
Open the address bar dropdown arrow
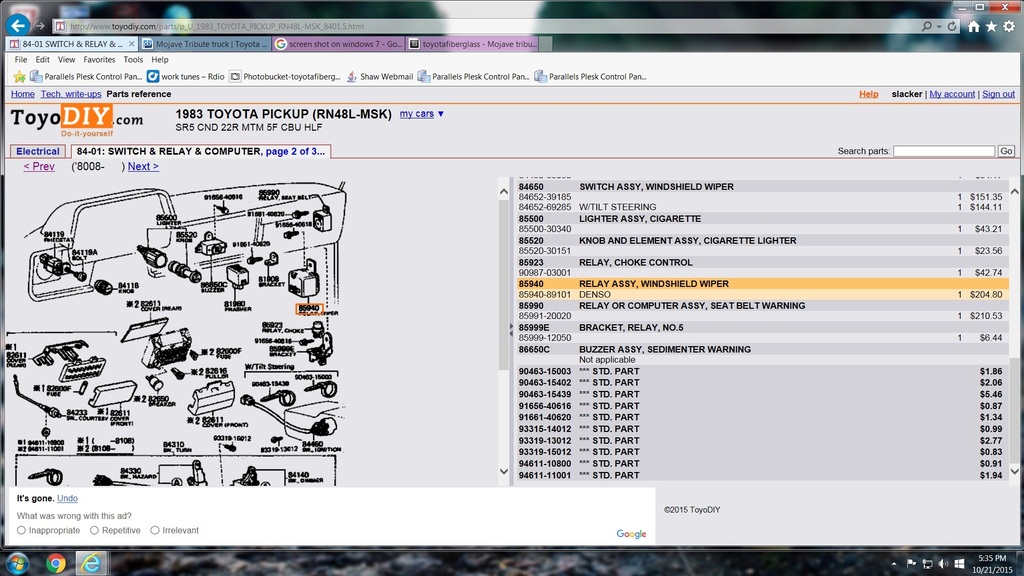pyautogui.click(x=938, y=26)
